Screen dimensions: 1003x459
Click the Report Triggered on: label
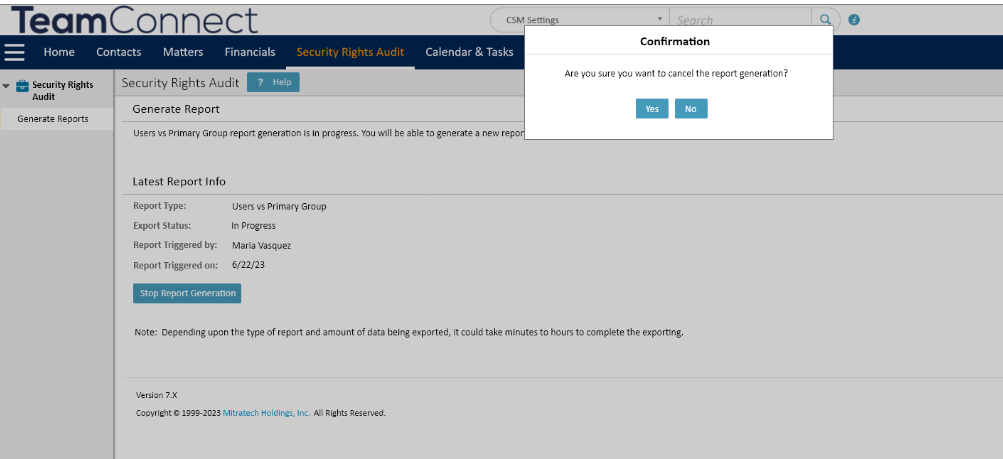click(x=176, y=265)
